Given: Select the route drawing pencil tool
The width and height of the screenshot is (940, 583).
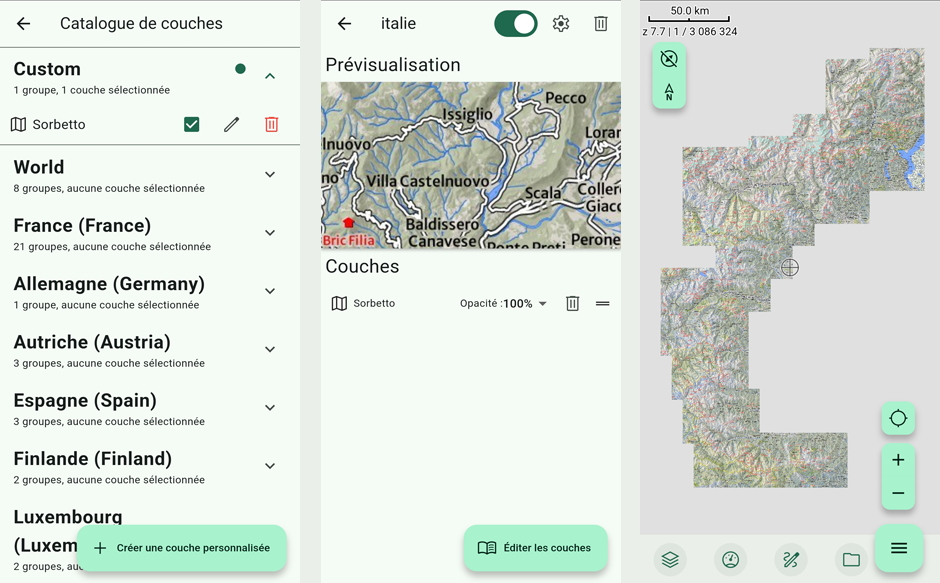Looking at the screenshot, I should point(790,560).
